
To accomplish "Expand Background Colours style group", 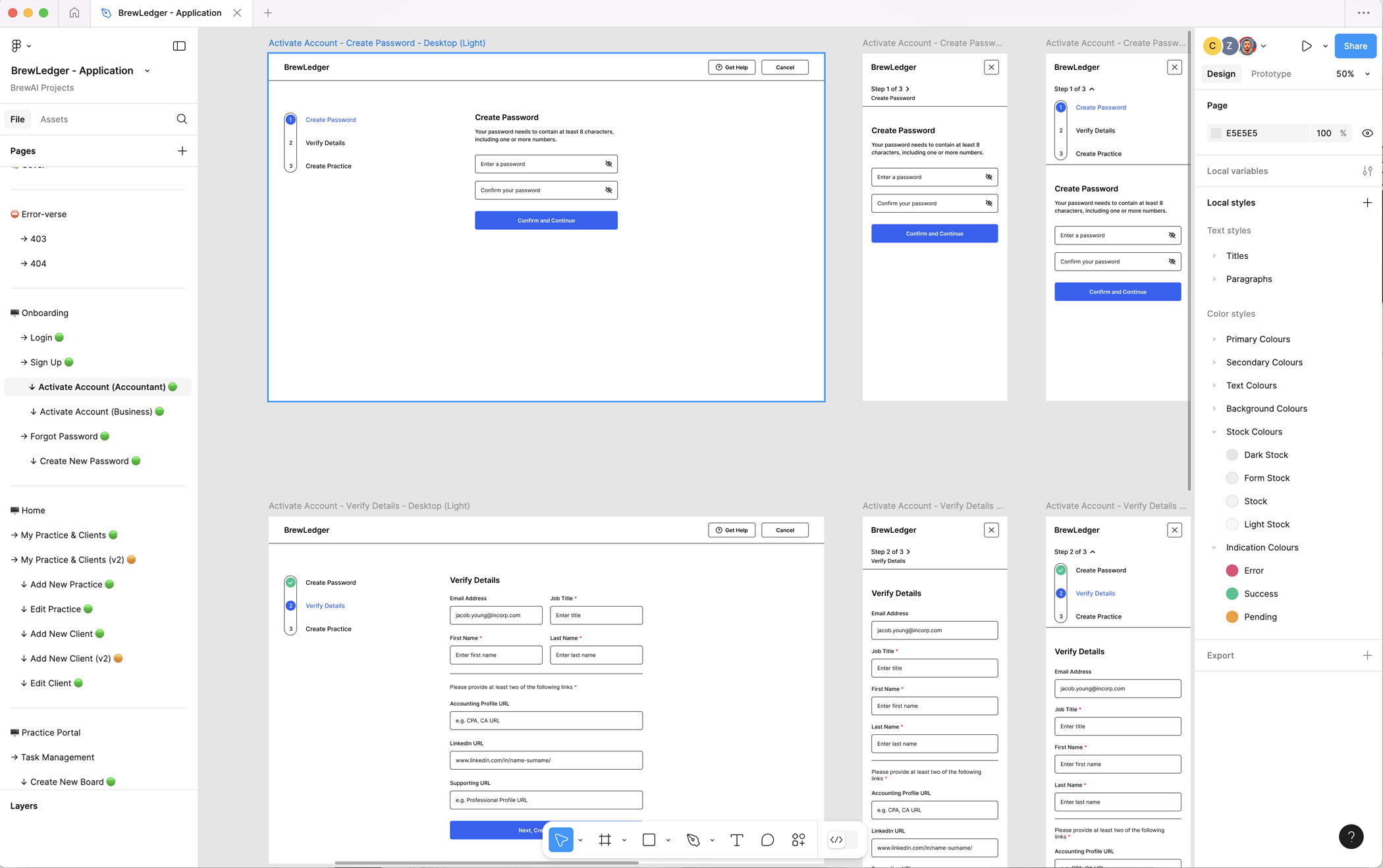I will tap(1214, 408).
